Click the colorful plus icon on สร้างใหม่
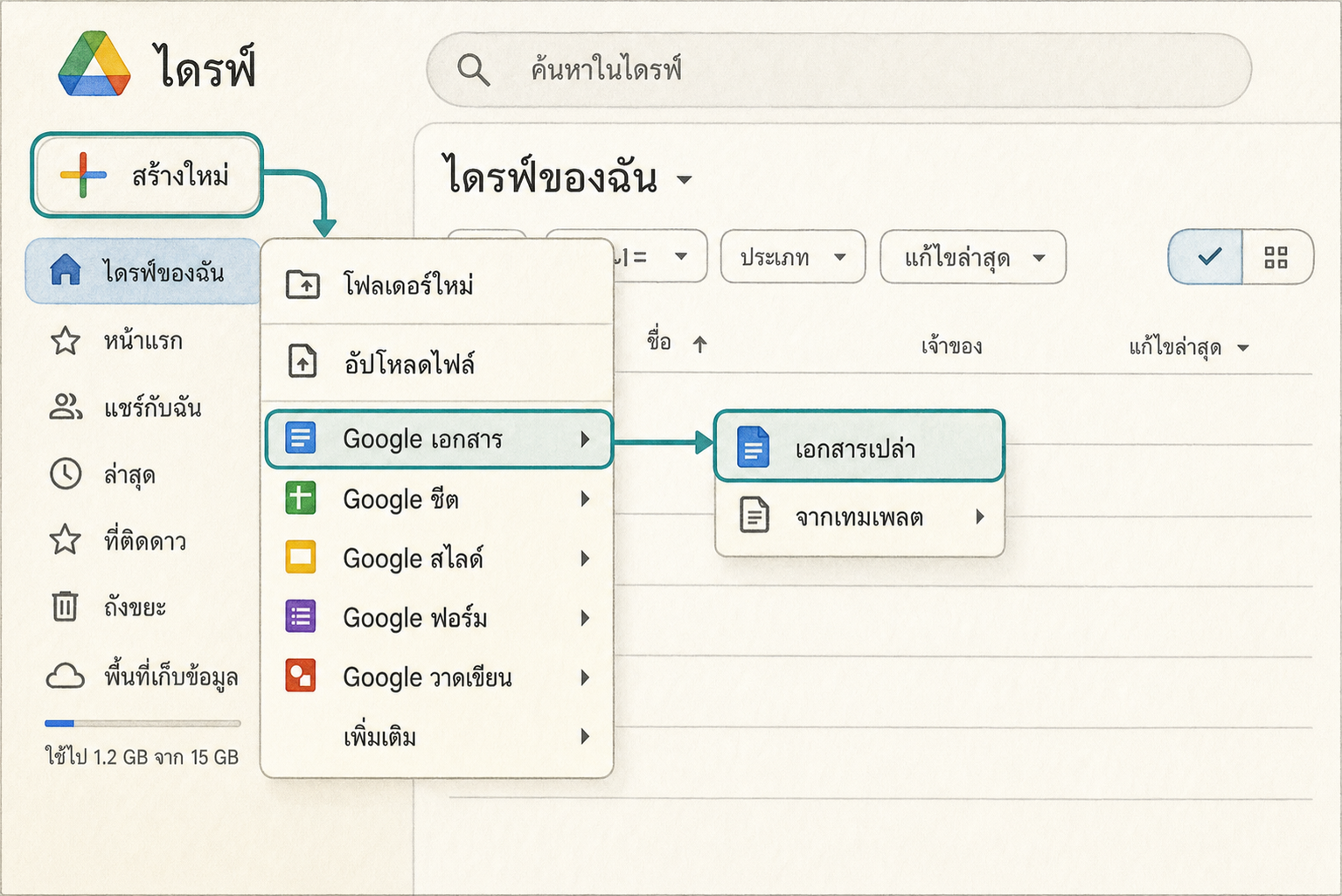Screen dimensions: 1342x896 coord(83,175)
